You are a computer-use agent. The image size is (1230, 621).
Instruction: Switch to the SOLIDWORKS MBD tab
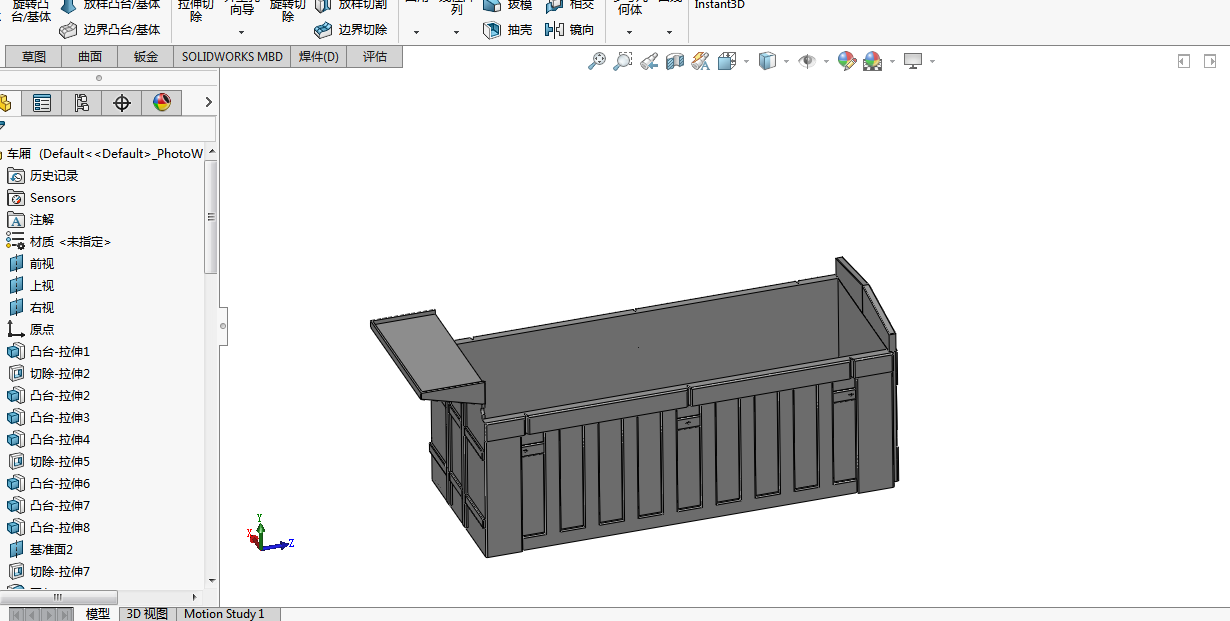pyautogui.click(x=232, y=56)
